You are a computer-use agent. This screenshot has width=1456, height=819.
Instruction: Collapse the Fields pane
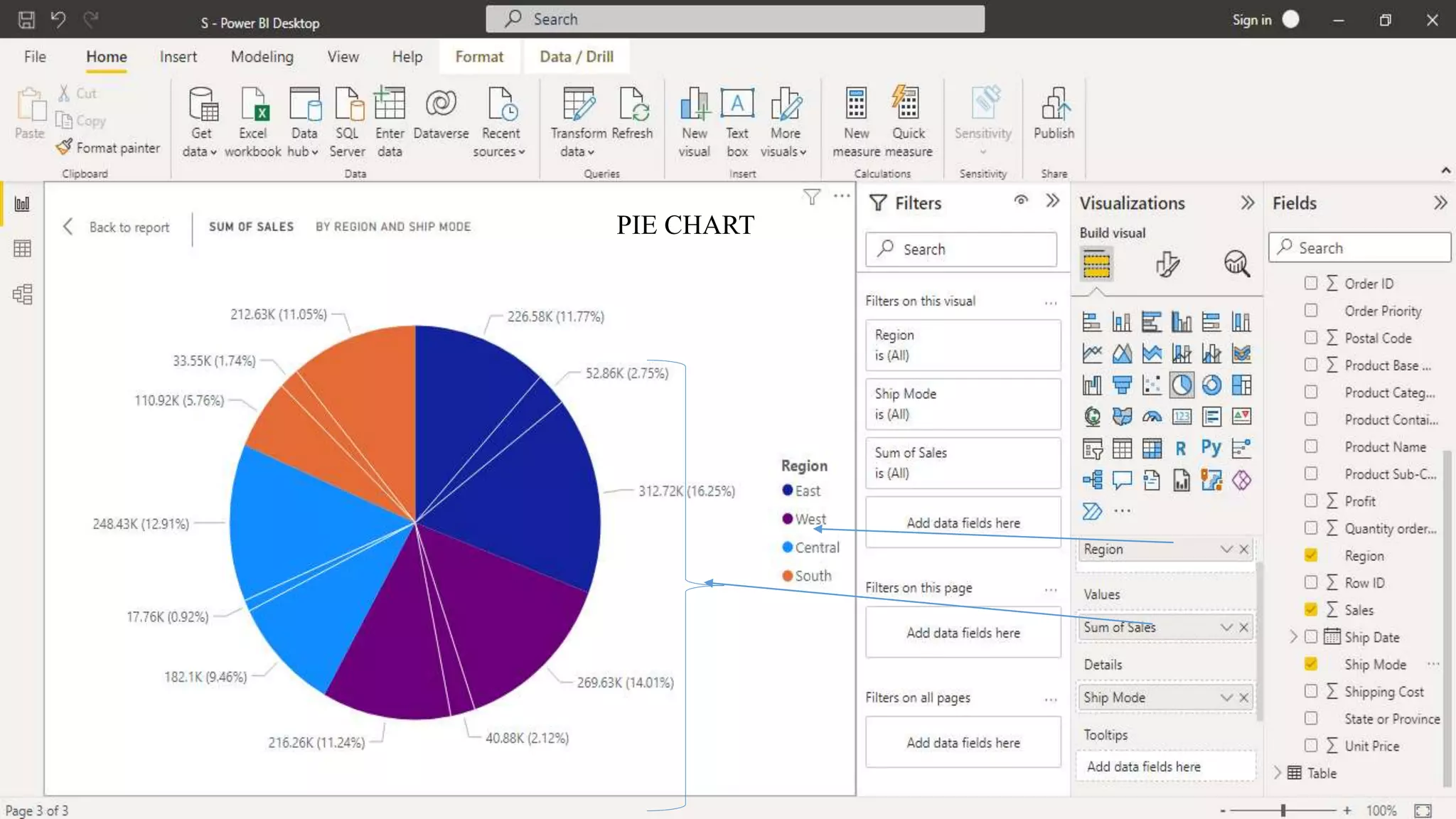[1440, 203]
